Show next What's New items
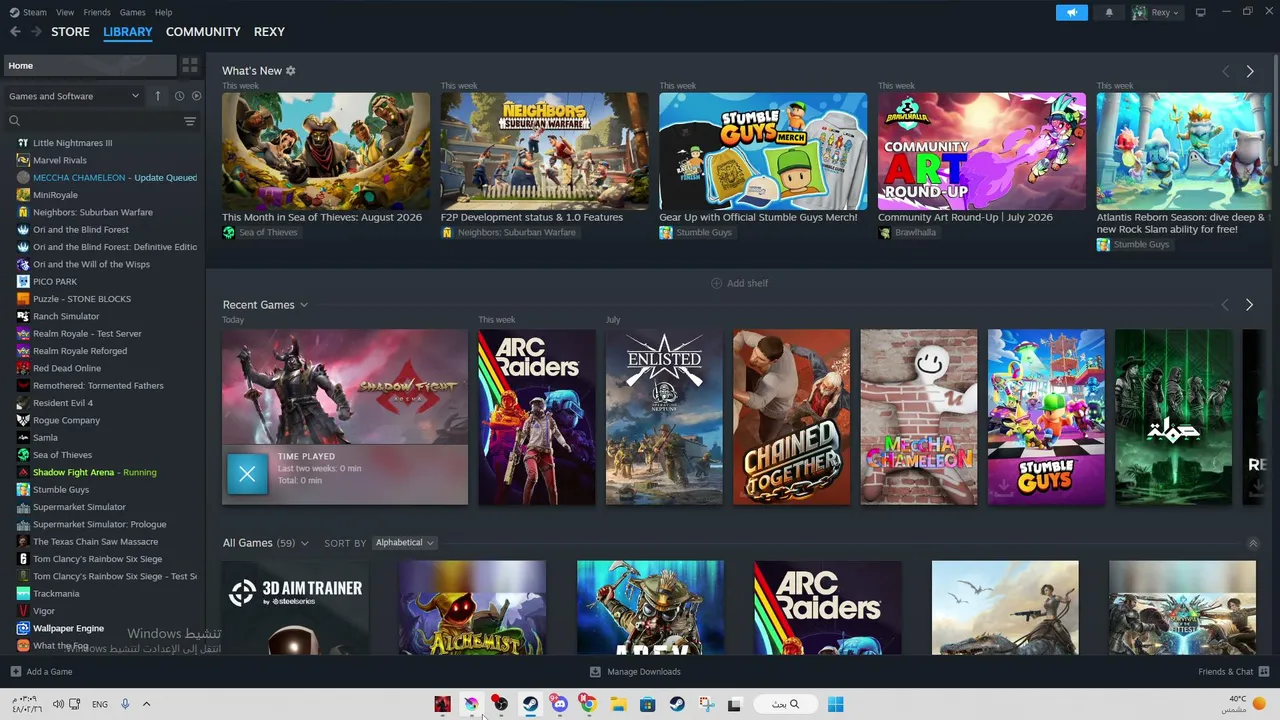 [x=1249, y=72]
